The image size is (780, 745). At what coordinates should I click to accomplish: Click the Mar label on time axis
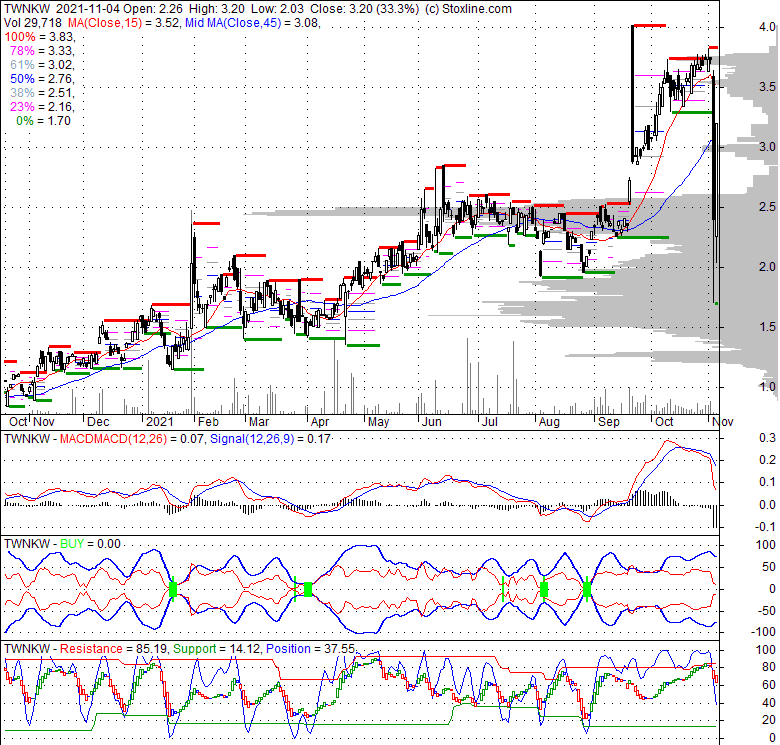coord(259,422)
